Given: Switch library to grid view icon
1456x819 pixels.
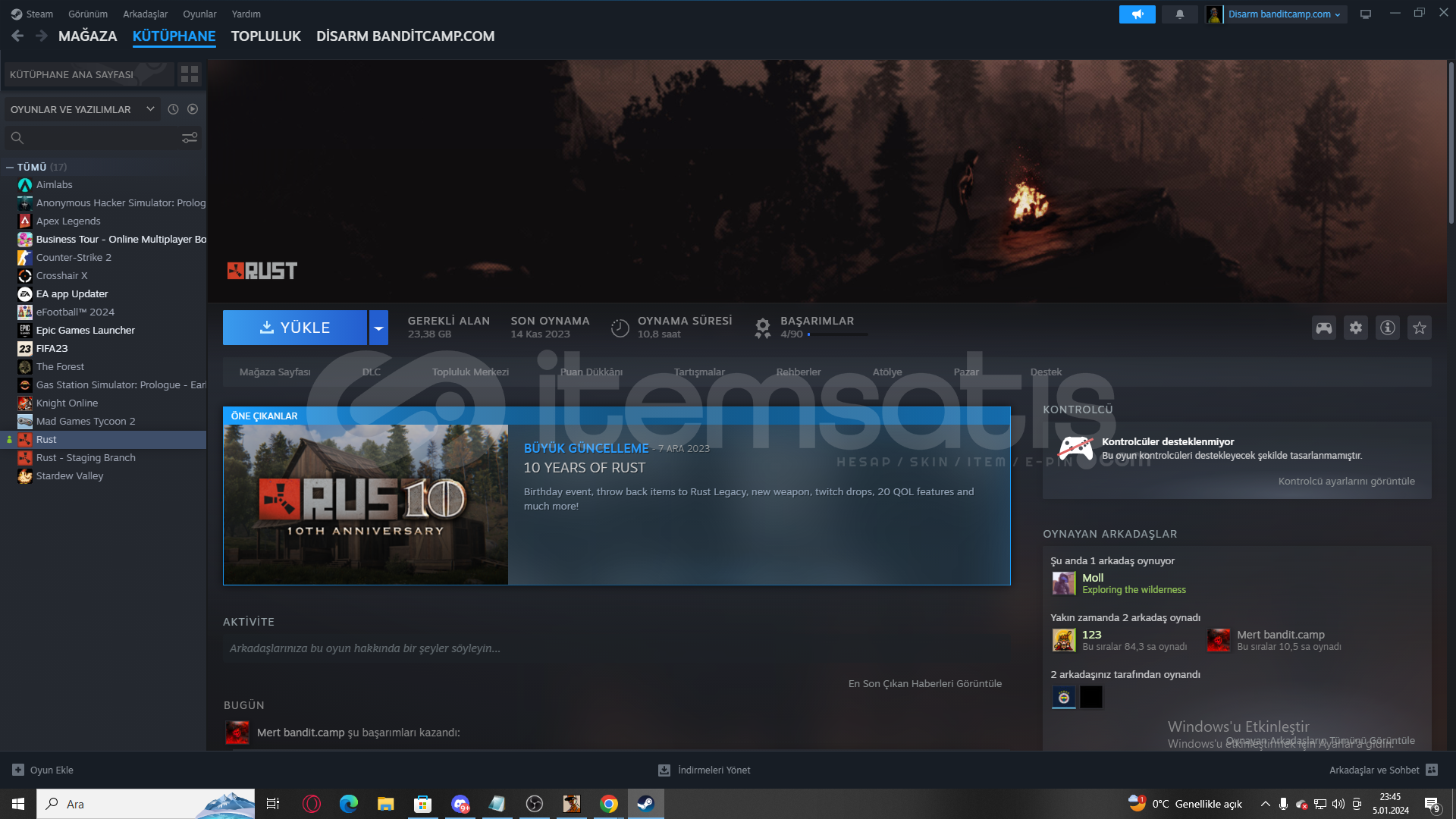Looking at the screenshot, I should coord(190,74).
